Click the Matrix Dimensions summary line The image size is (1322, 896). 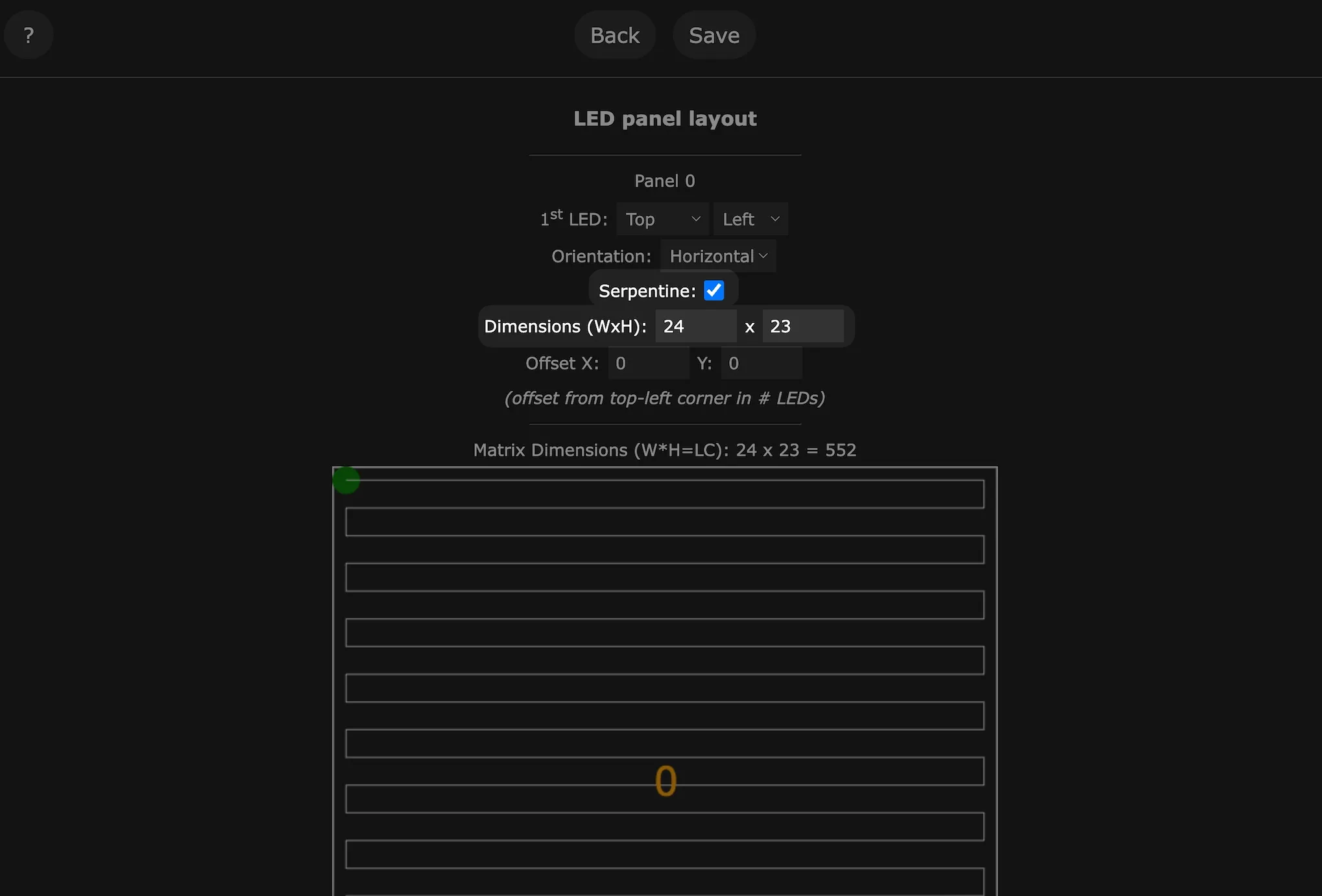[664, 450]
